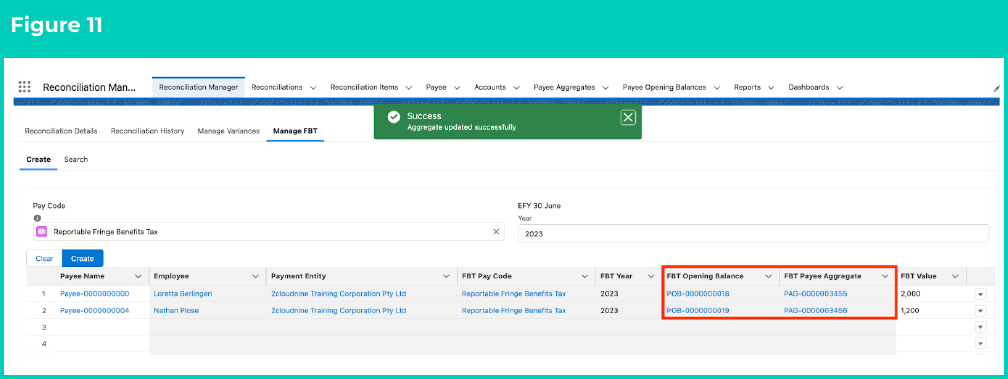Open the Payee Aggregates tab
1008x379 pixels.
point(564,87)
